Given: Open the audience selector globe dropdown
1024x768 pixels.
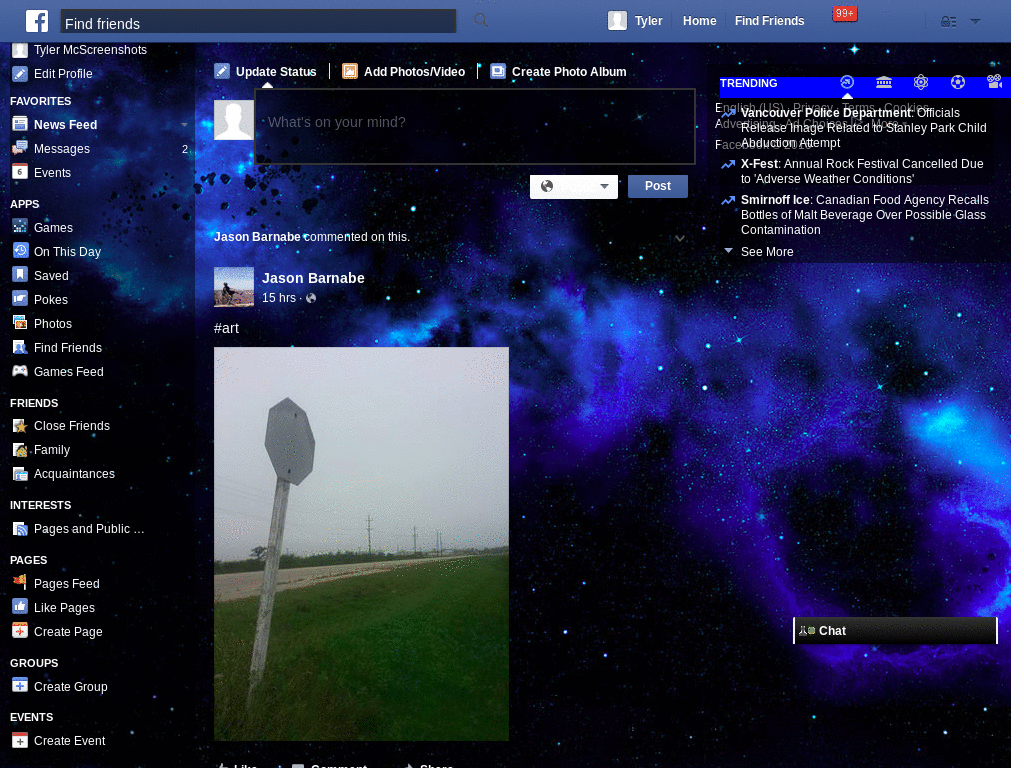Looking at the screenshot, I should coord(574,186).
